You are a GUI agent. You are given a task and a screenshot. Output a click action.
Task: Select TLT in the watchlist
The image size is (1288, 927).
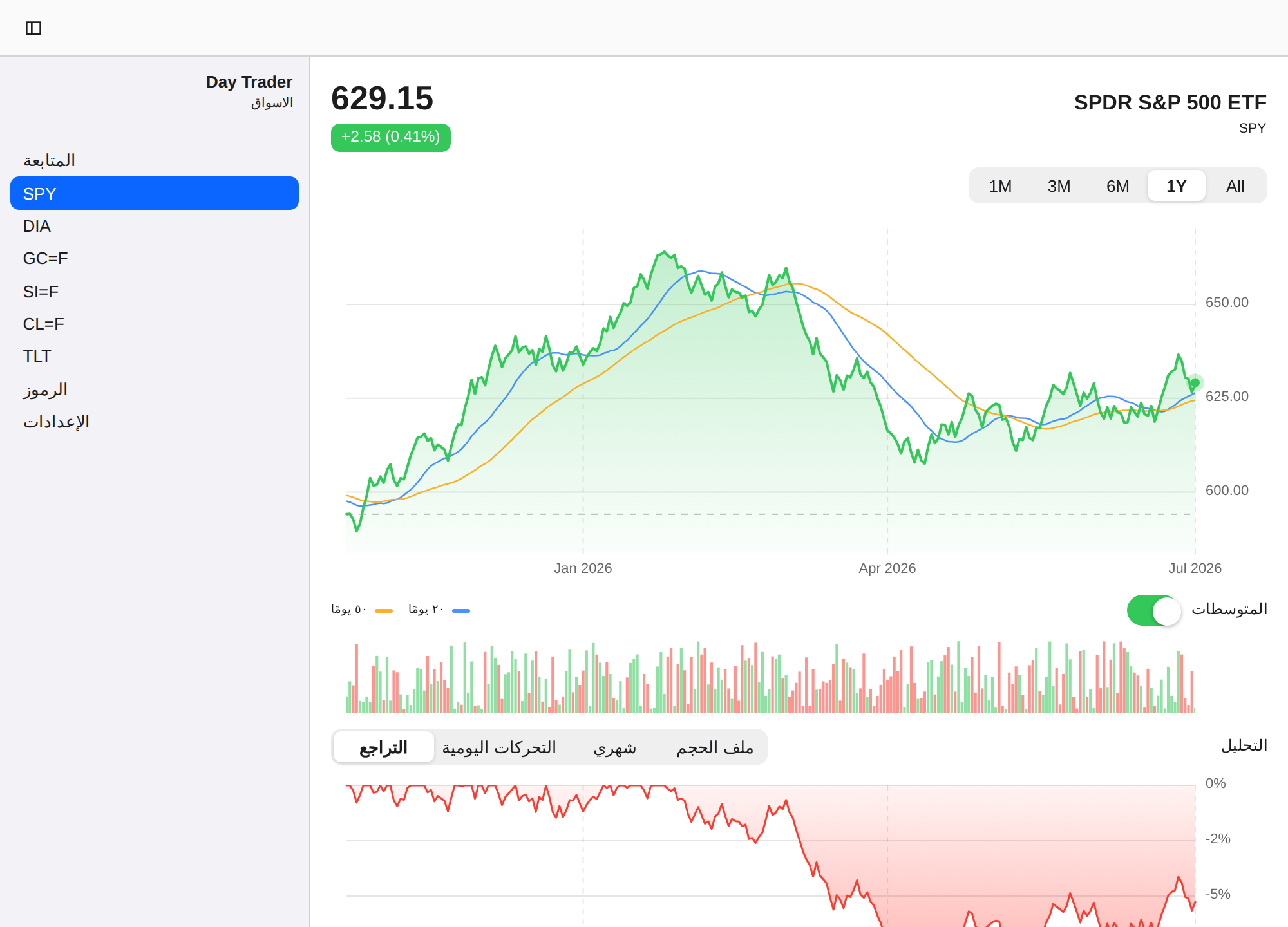coord(155,356)
